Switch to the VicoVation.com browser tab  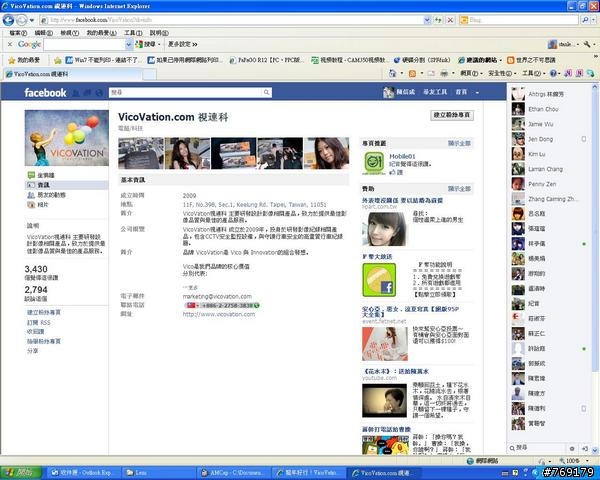[x=73, y=74]
